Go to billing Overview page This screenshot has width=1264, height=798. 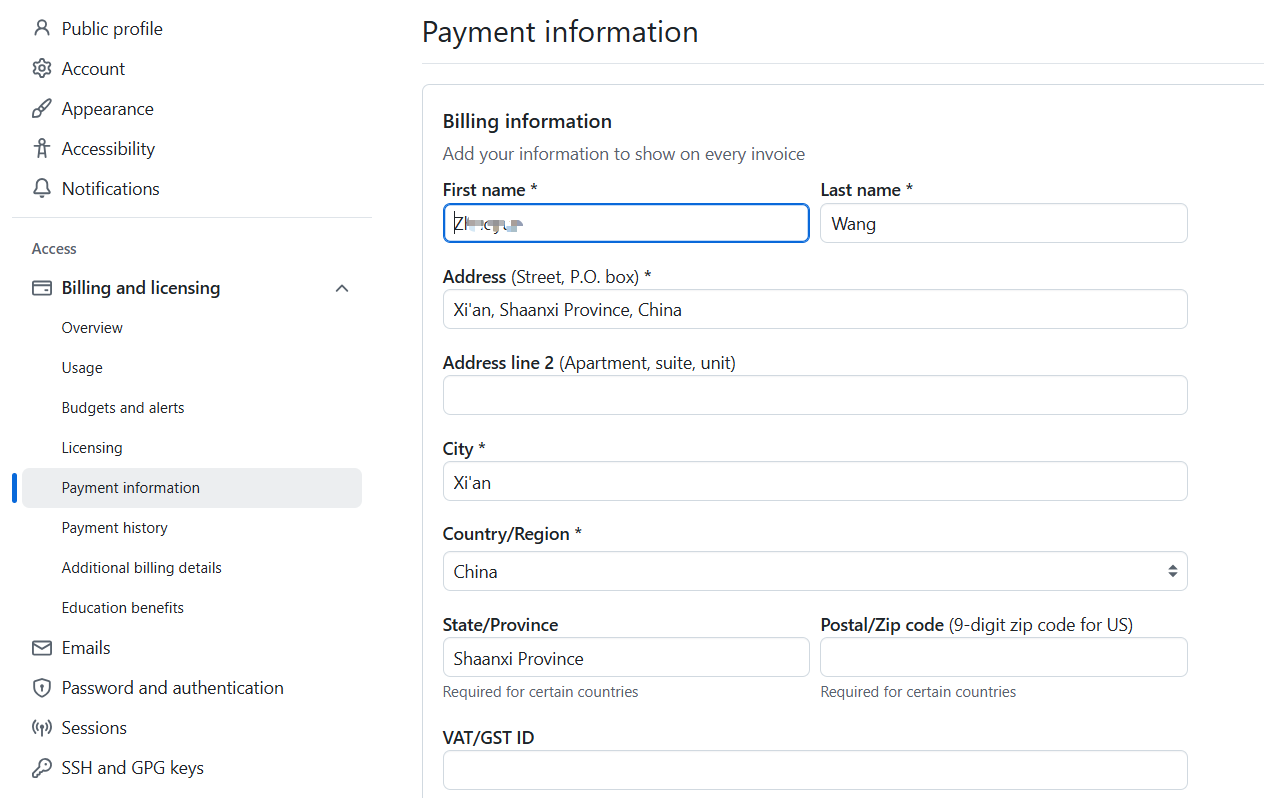point(92,328)
